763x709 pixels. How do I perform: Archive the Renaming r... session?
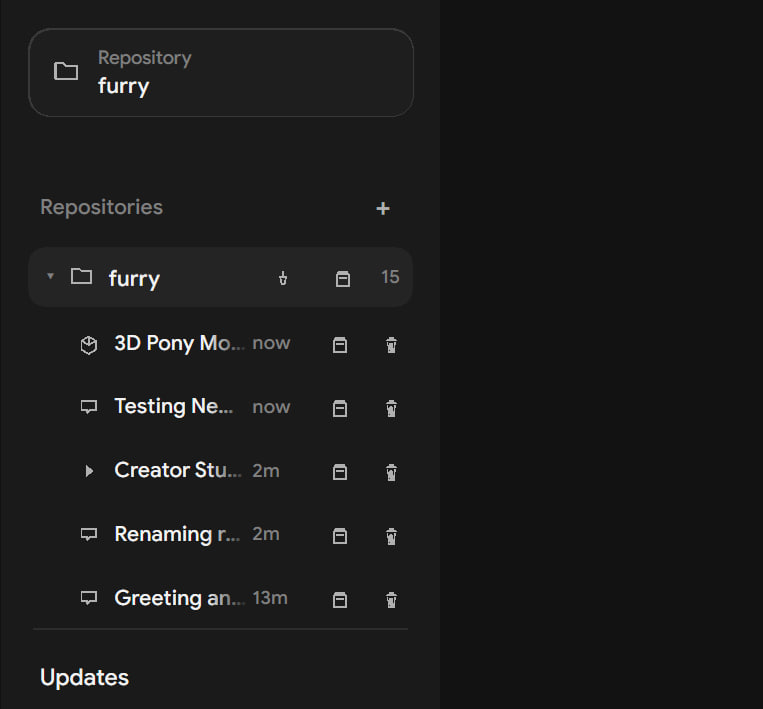pos(340,536)
